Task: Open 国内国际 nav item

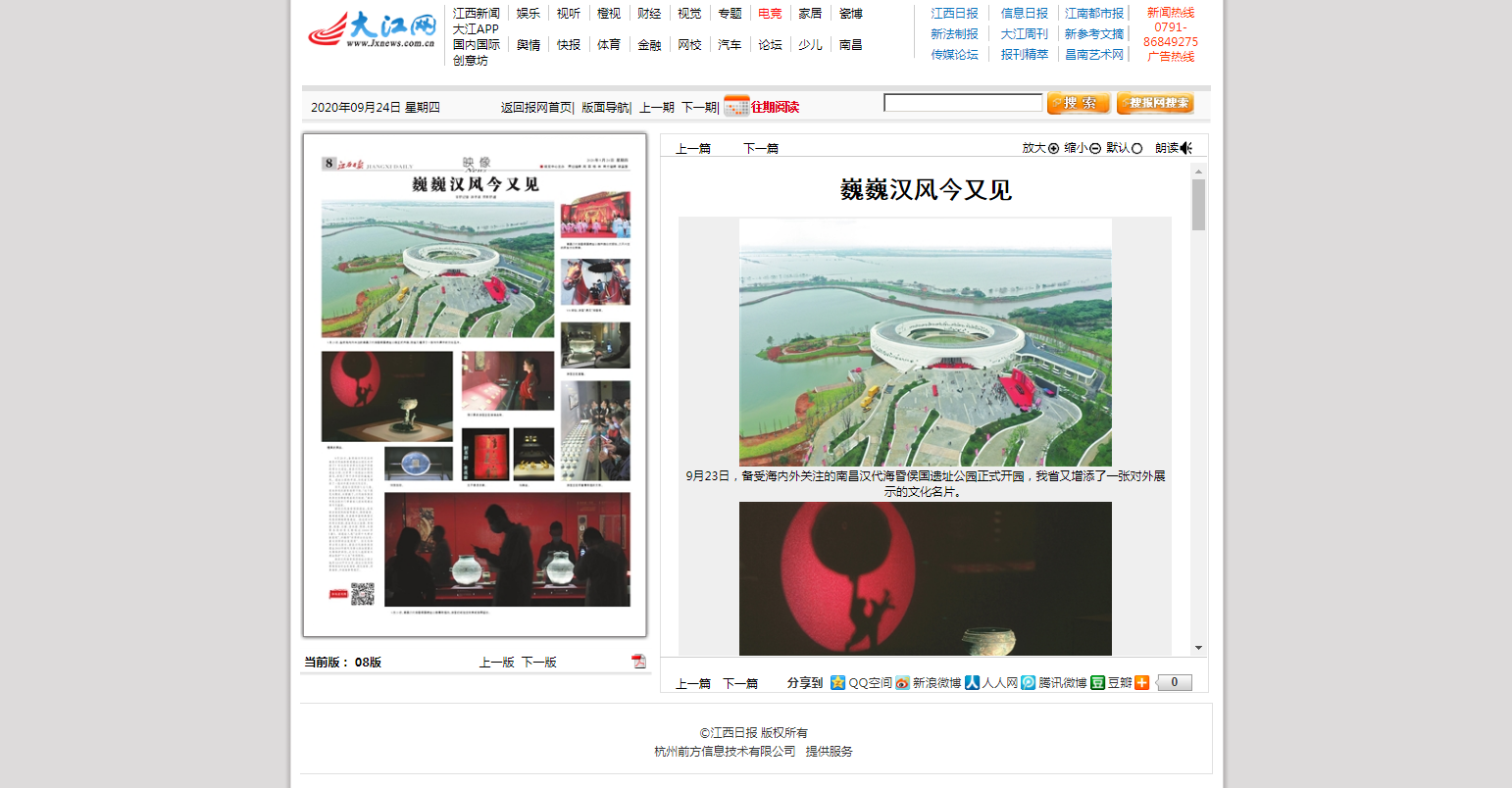Action: 477,45
